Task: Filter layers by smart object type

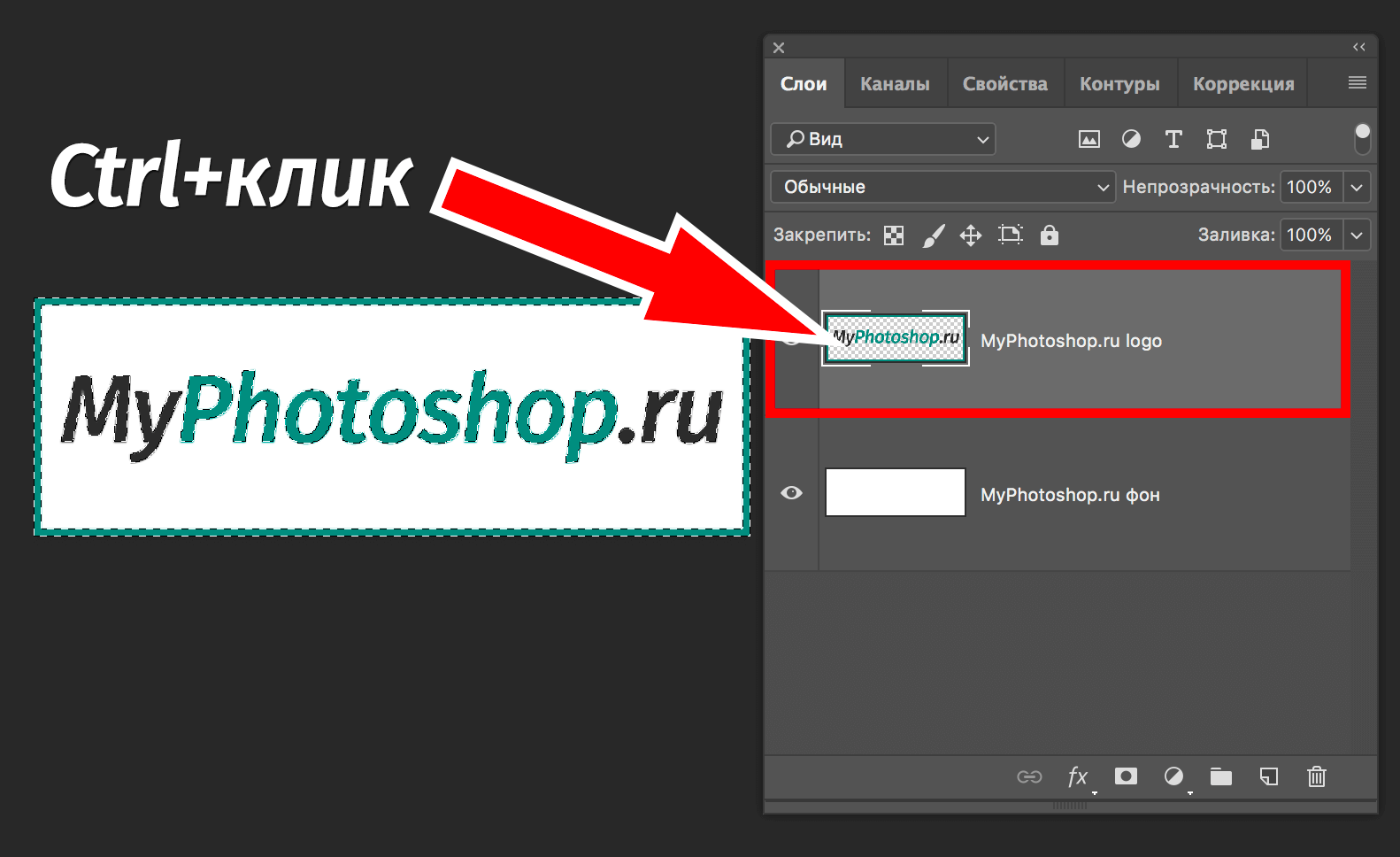Action: tap(1259, 139)
